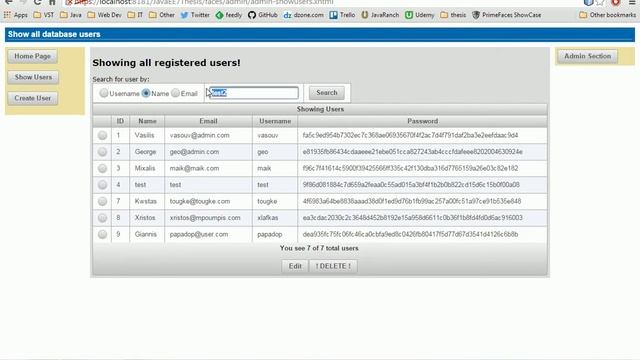Open the IT bookmark folder
This screenshot has width=640, height=360.
click(x=135, y=15)
